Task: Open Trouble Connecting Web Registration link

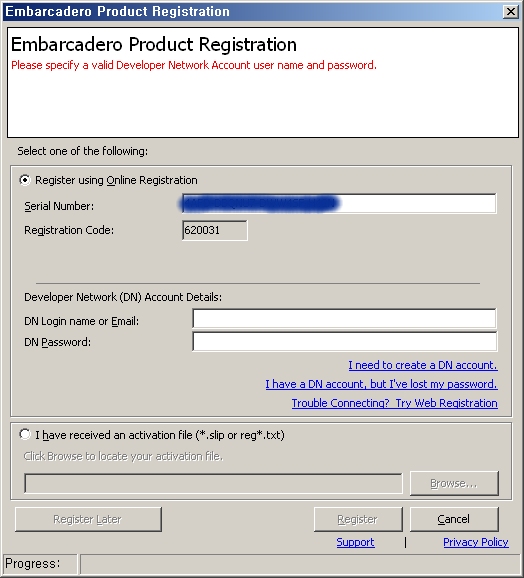Action: pyautogui.click(x=395, y=403)
